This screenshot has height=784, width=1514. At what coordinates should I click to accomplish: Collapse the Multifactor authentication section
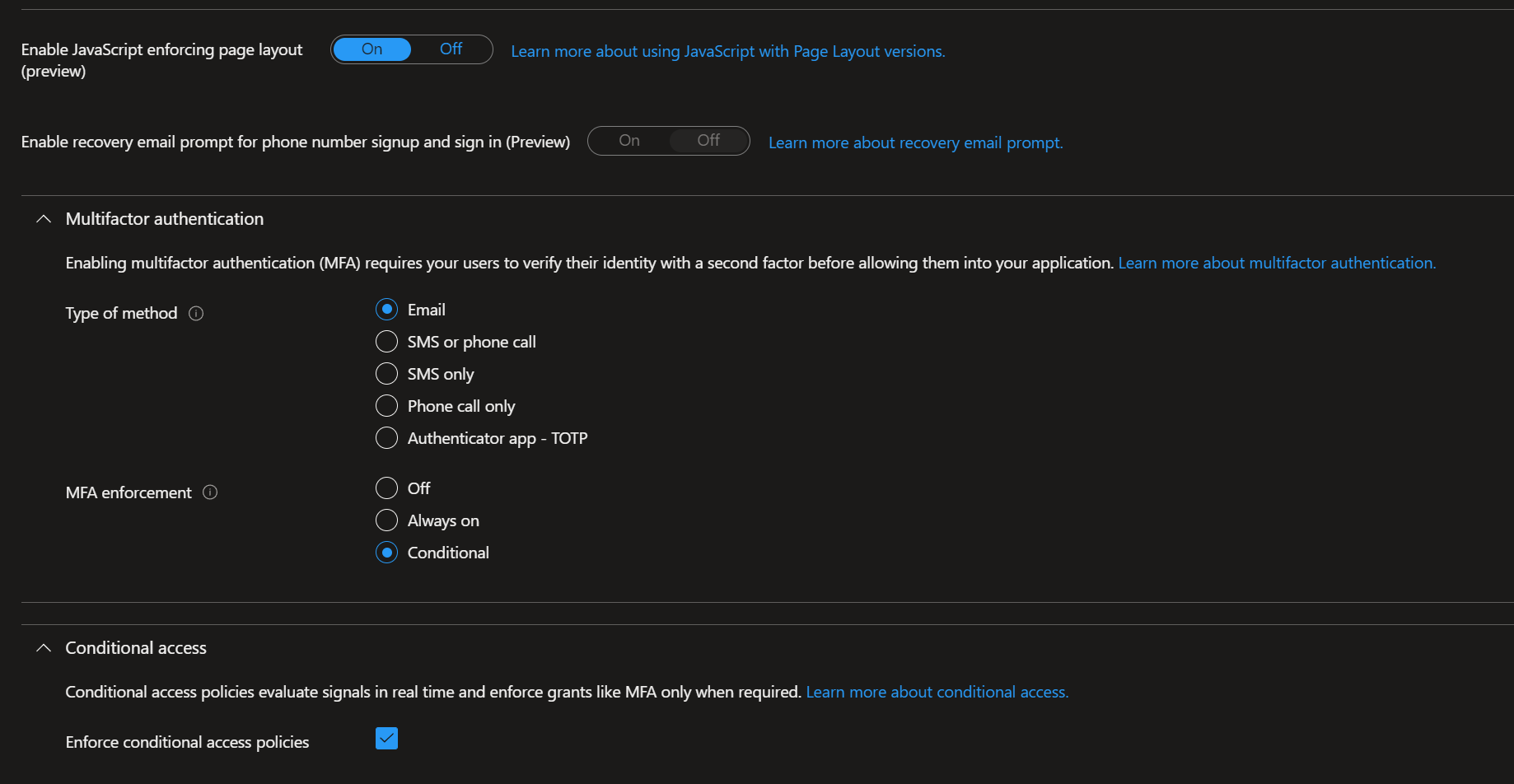coord(44,219)
